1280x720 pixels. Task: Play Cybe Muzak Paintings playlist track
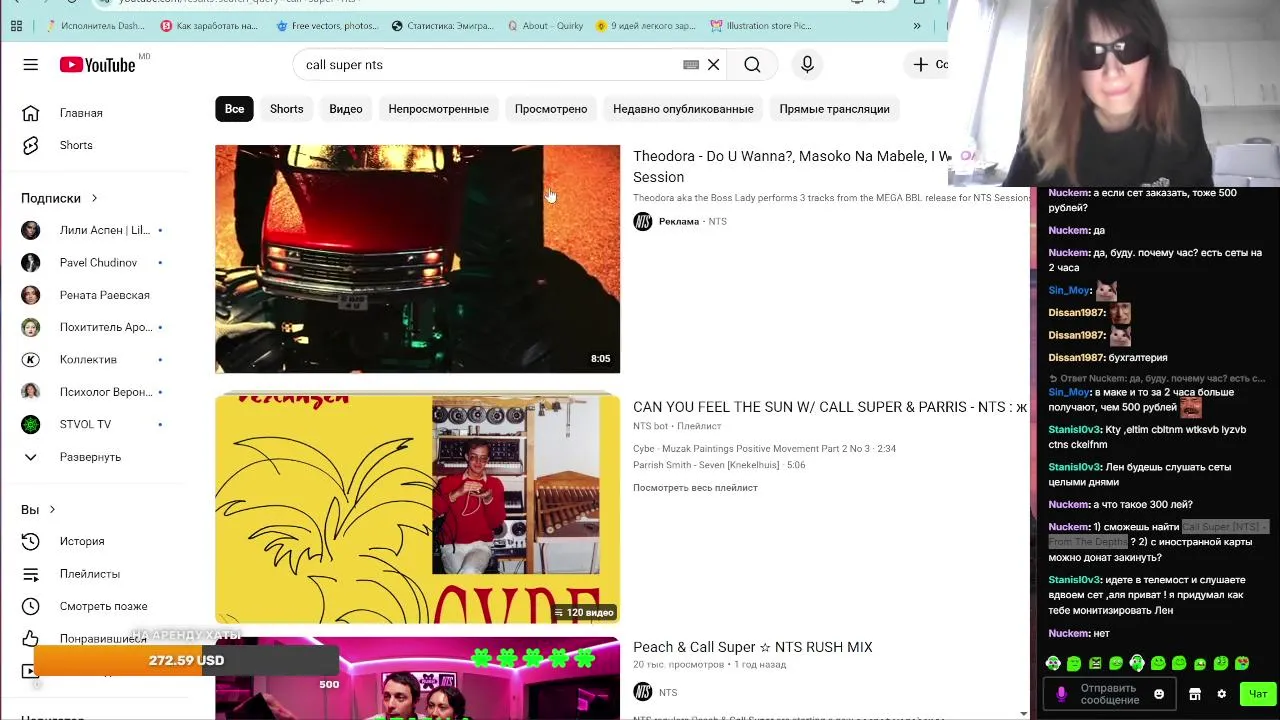(764, 449)
